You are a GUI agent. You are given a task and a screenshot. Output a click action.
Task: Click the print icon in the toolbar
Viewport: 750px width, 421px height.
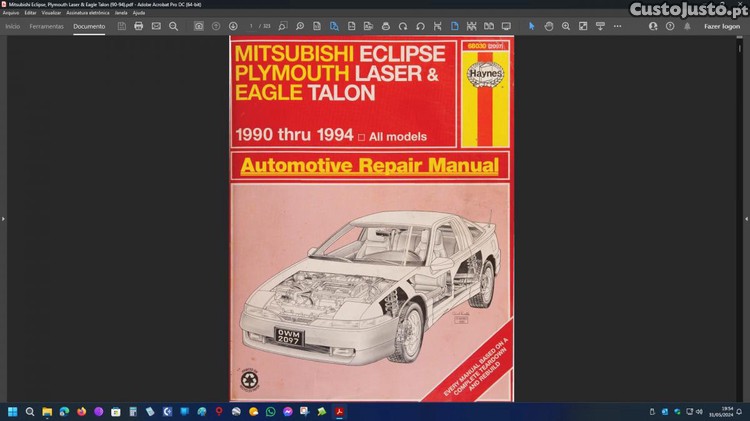coord(139,26)
